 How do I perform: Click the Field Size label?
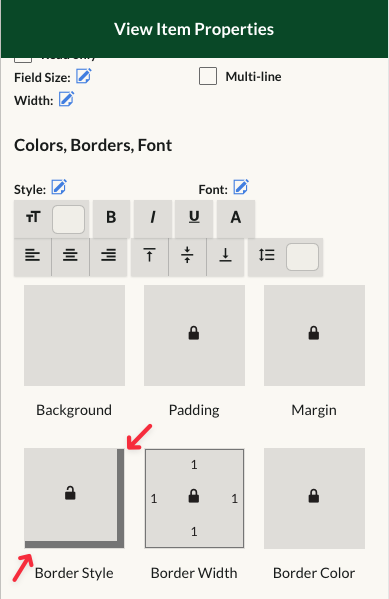tap(42, 78)
